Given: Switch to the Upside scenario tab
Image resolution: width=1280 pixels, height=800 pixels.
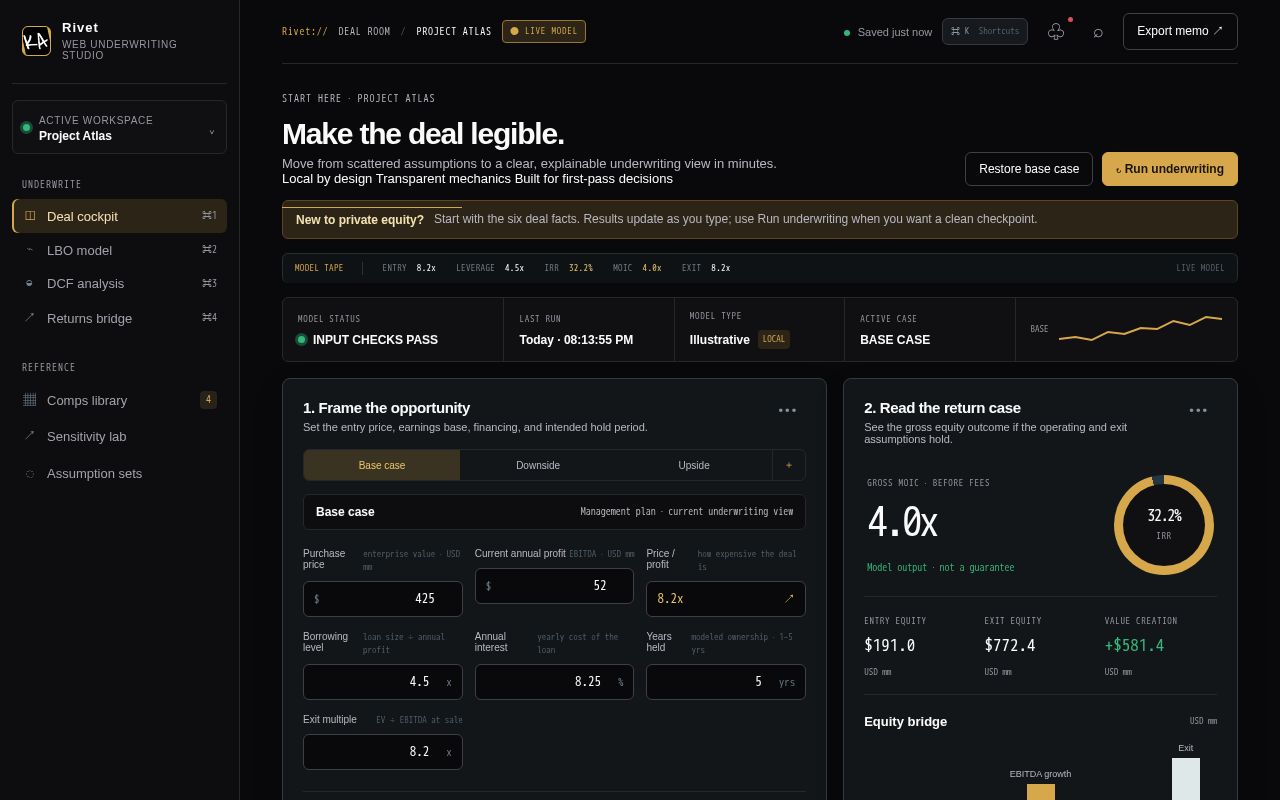Looking at the screenshot, I should point(694,465).
